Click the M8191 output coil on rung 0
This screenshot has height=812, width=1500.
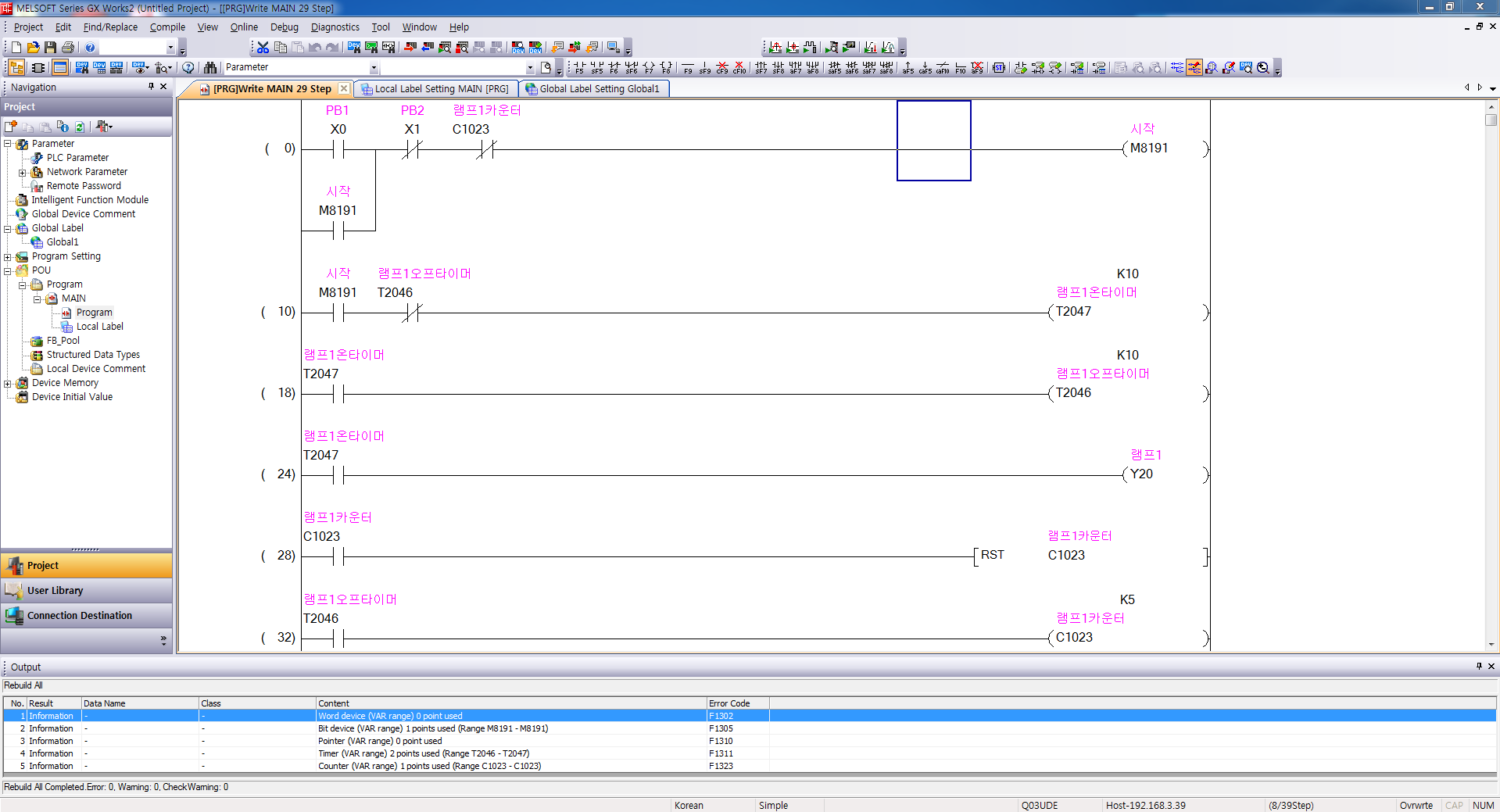pos(1165,148)
